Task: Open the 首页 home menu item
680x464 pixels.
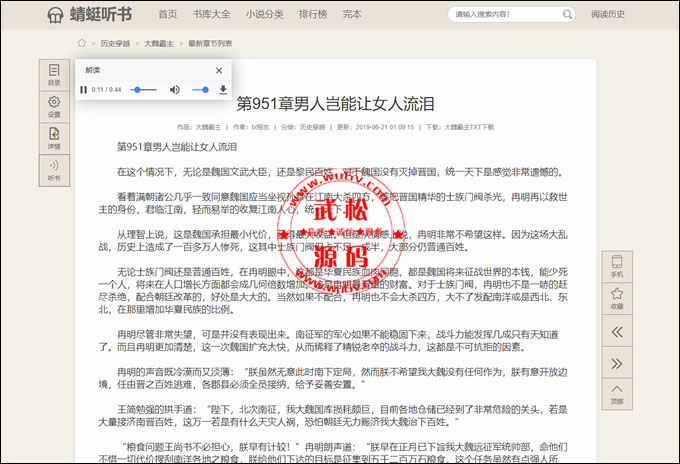Action: (168, 14)
